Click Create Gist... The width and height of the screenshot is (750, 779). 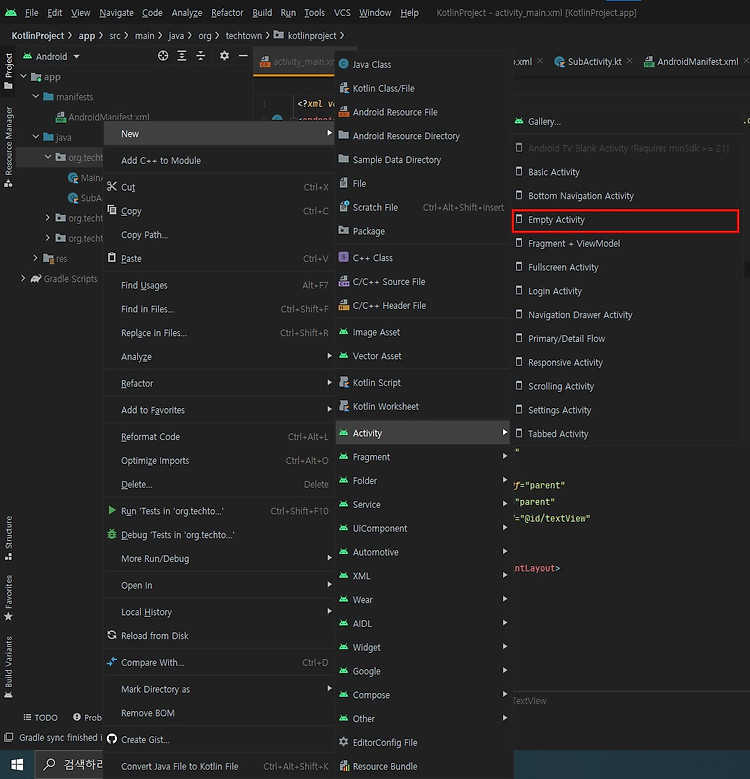tap(219, 740)
